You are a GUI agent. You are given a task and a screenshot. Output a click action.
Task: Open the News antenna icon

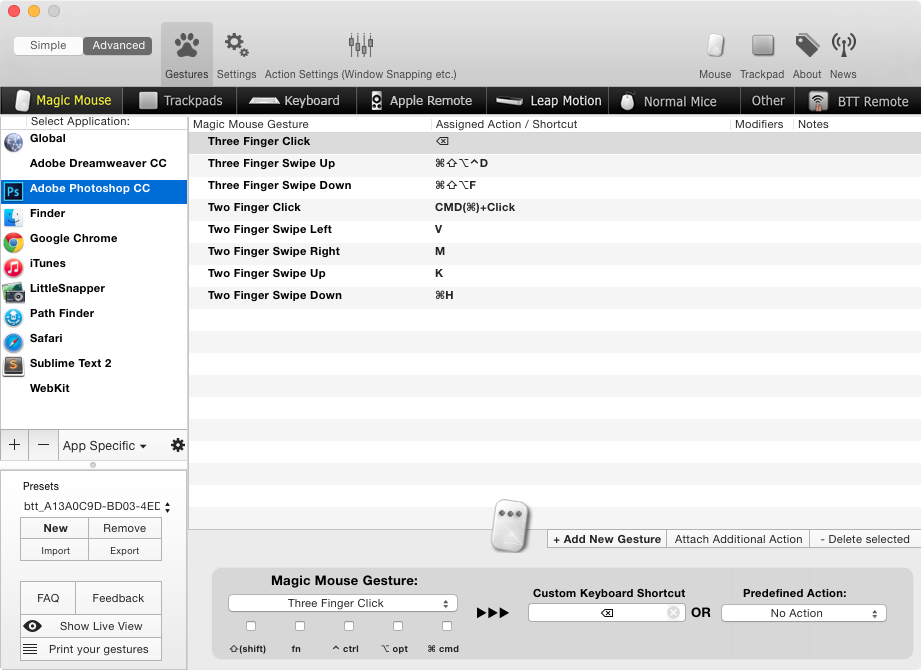click(x=843, y=45)
